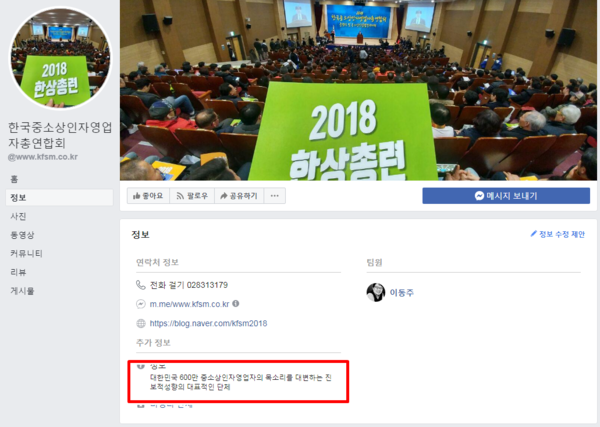Click the Messenger icon beside m.me link
Screen dimensions: 600x427
point(141,304)
